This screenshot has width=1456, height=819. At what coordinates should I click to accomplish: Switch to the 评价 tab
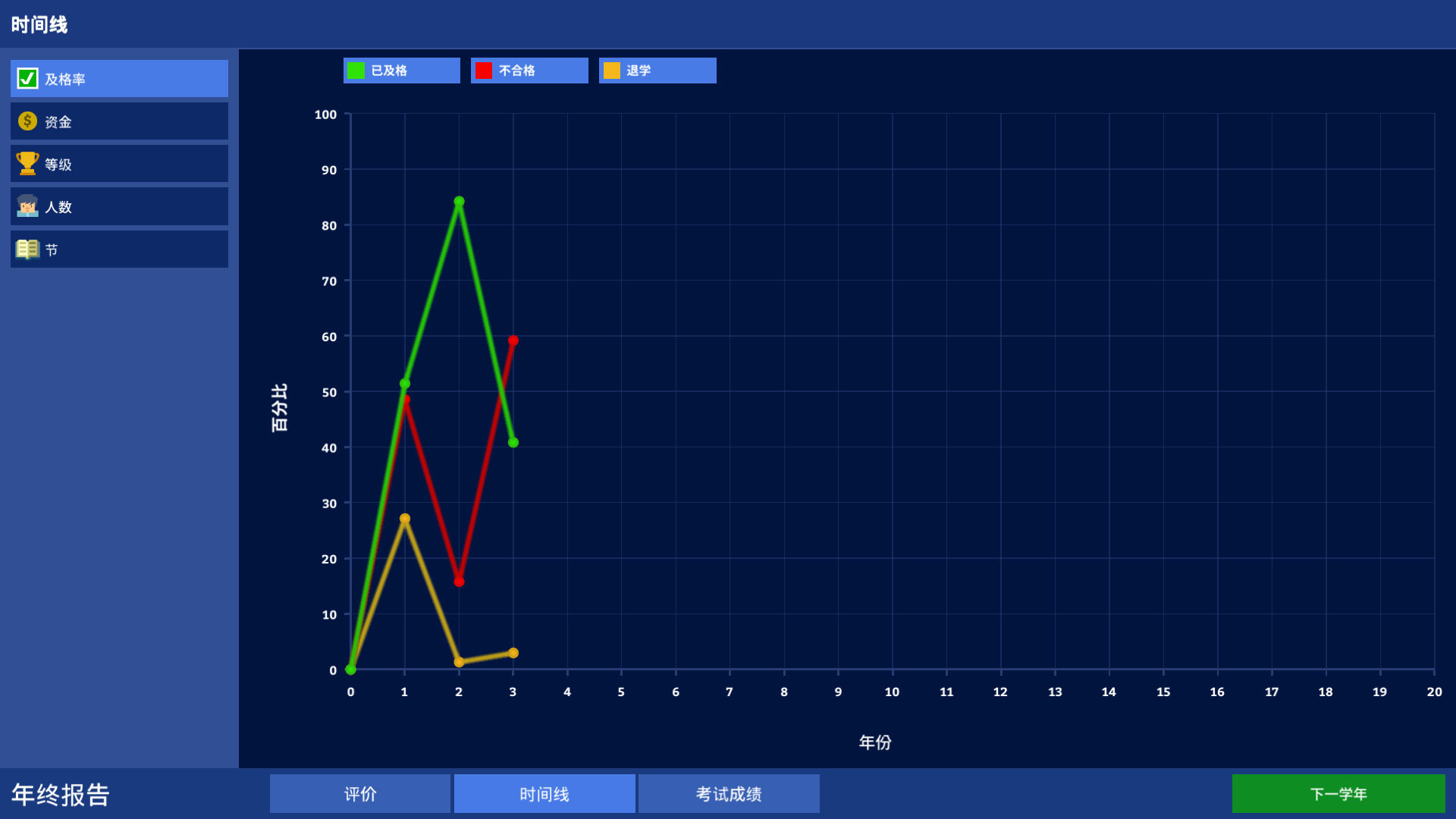pos(360,793)
